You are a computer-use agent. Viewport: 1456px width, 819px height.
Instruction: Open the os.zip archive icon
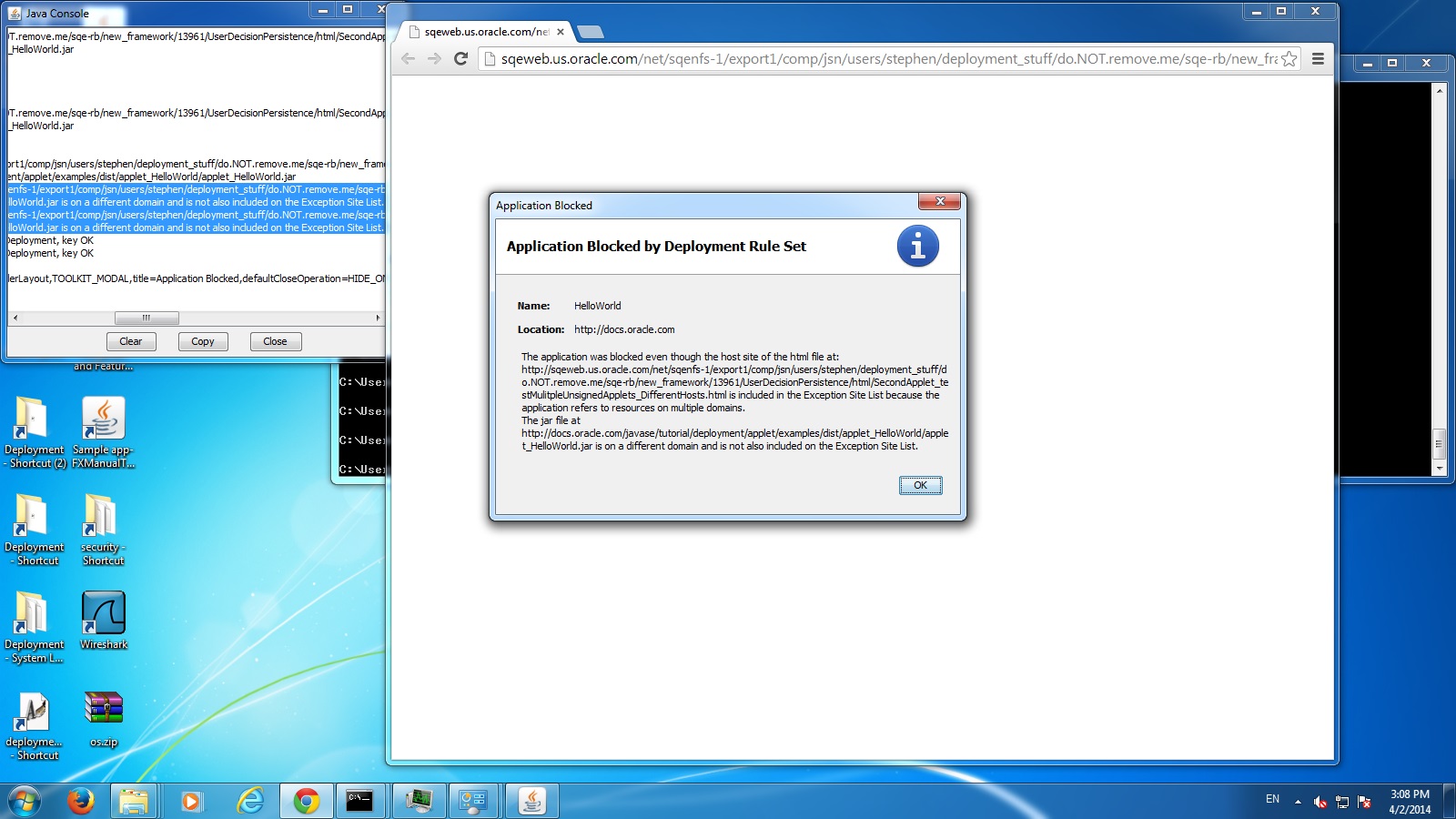click(104, 717)
